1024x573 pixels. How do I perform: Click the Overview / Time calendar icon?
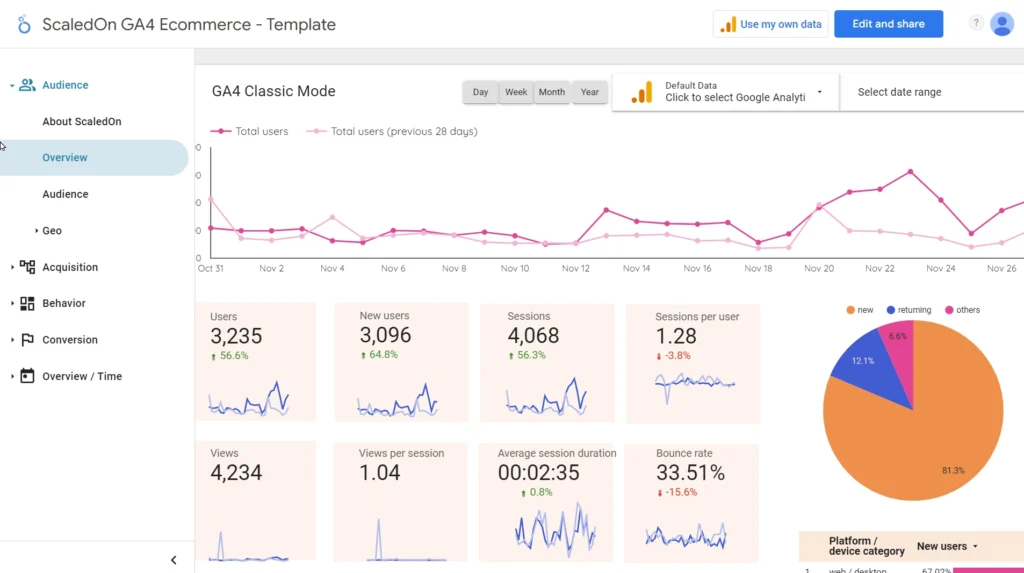point(27,376)
